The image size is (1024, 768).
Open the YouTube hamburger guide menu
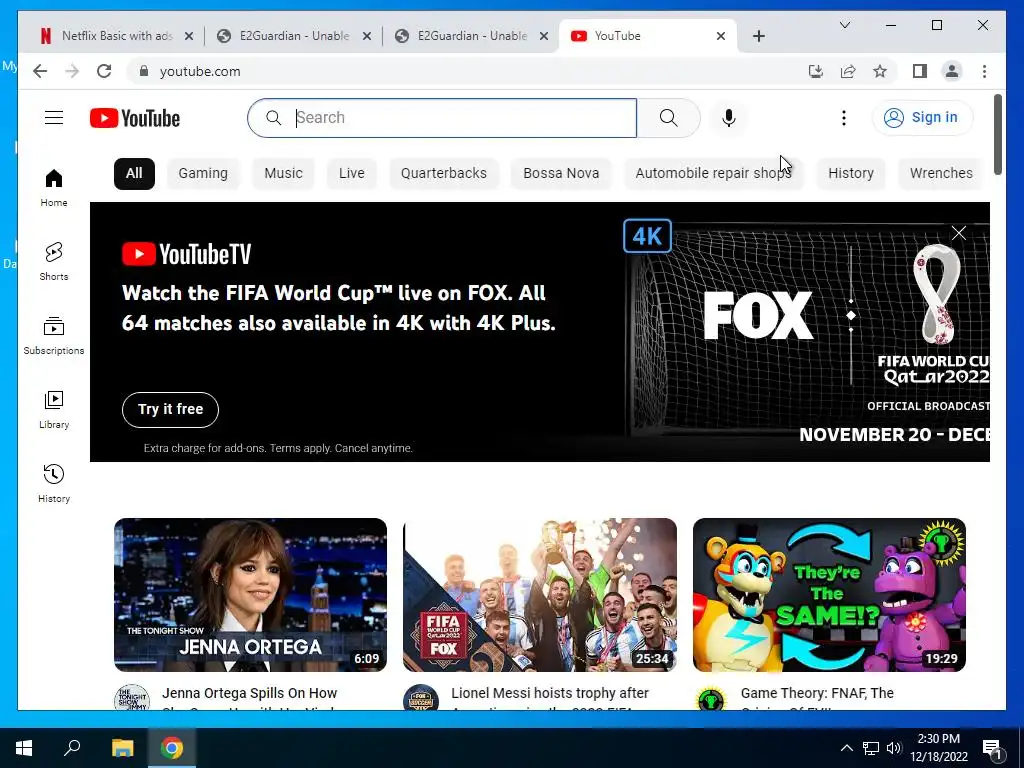tap(54, 118)
